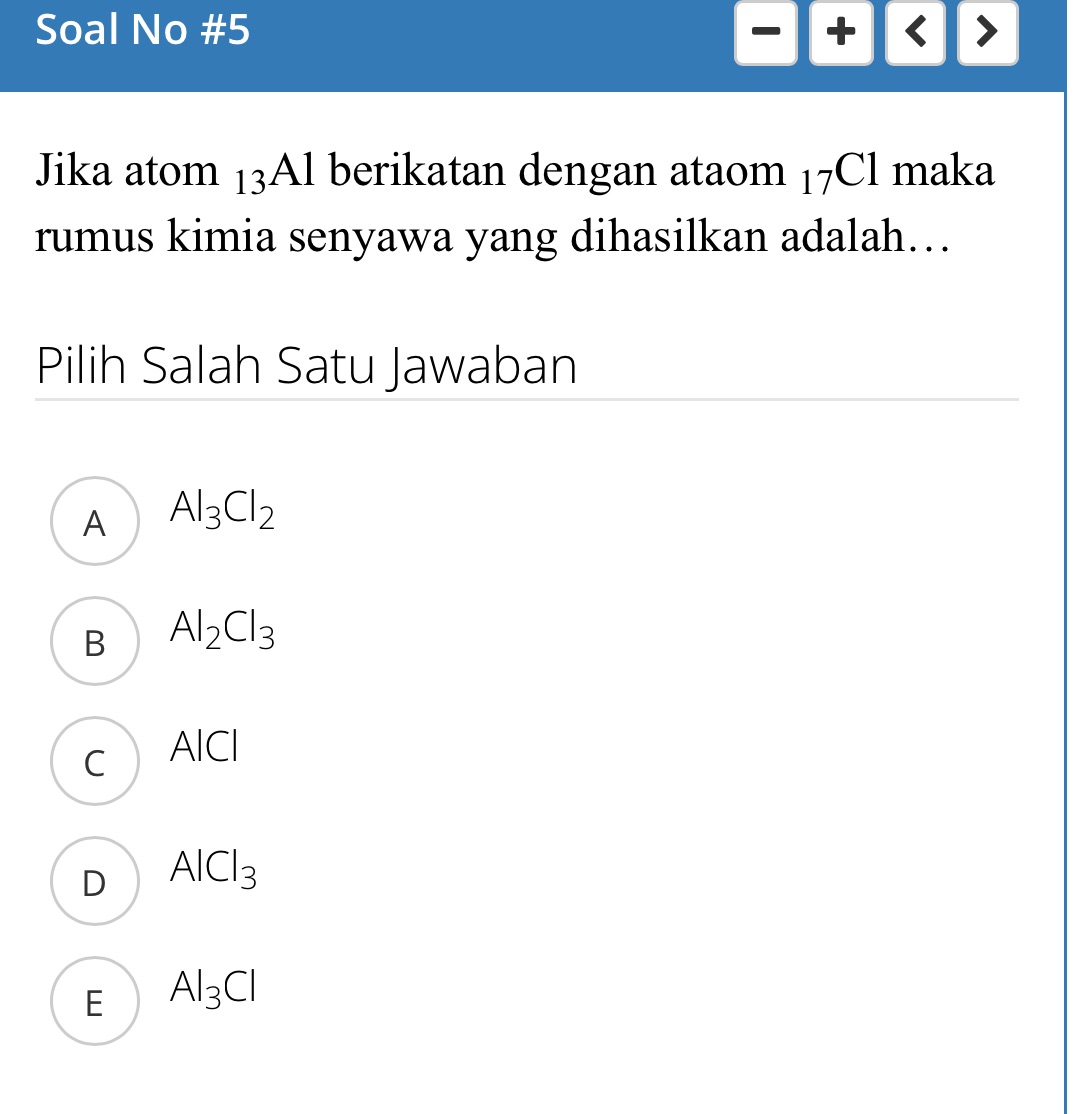Screen dimensions: 1089x1114
Task: Choose answer option D for AlCl3
Action: [94, 881]
